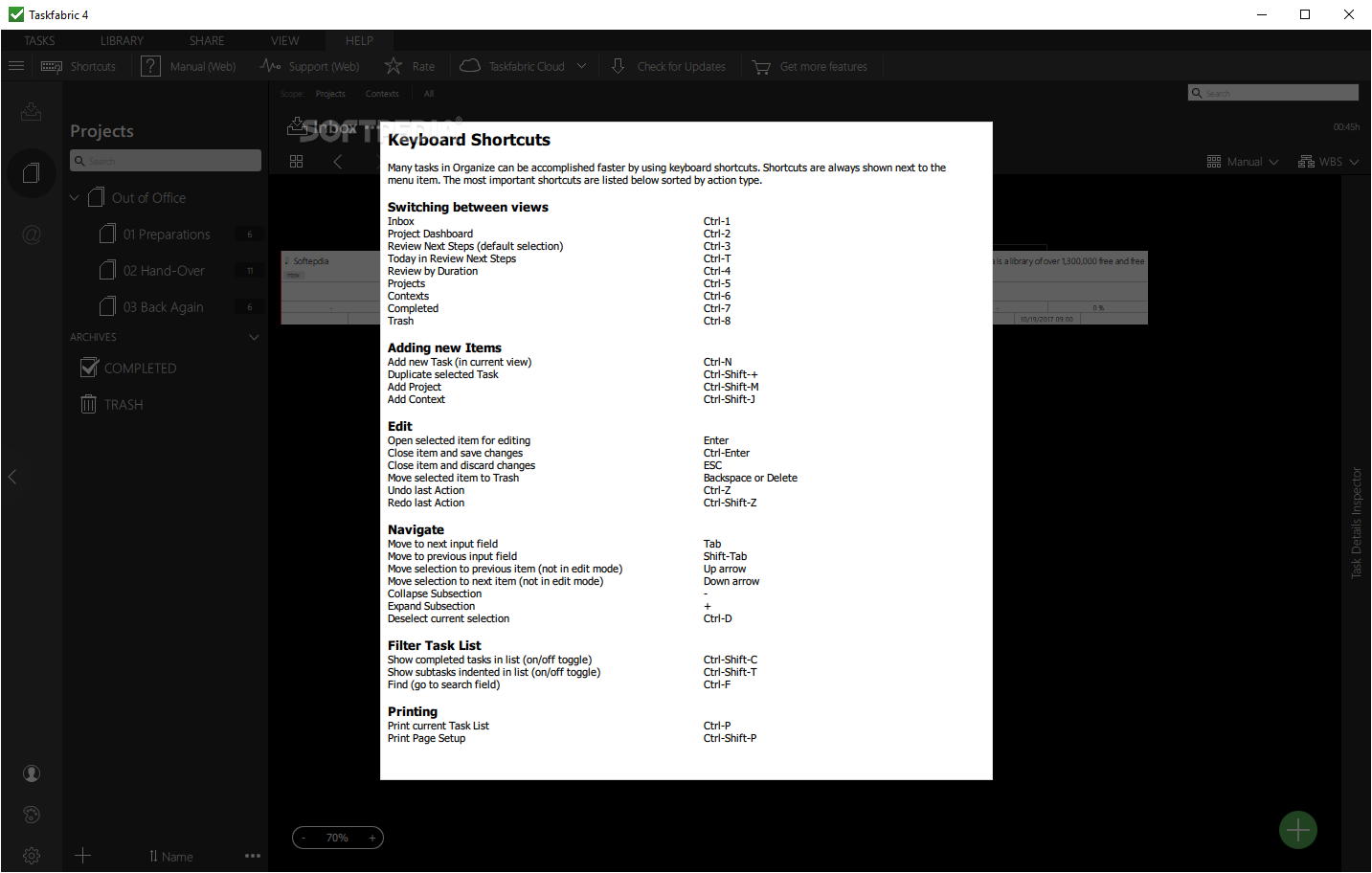The image size is (1372, 873).
Task: Click the Rate star icon
Action: coord(393,66)
